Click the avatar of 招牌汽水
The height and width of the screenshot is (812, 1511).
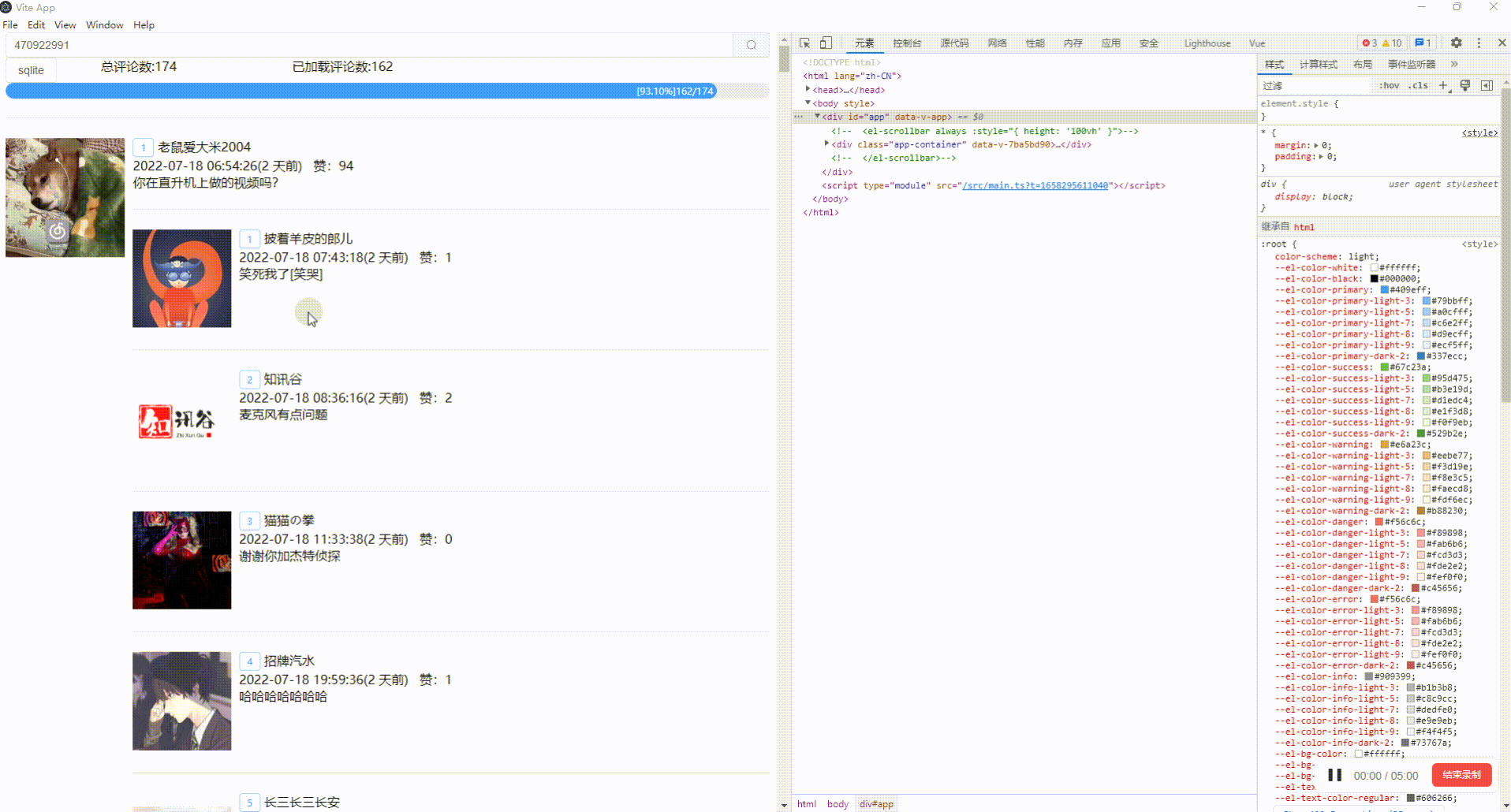tap(181, 701)
